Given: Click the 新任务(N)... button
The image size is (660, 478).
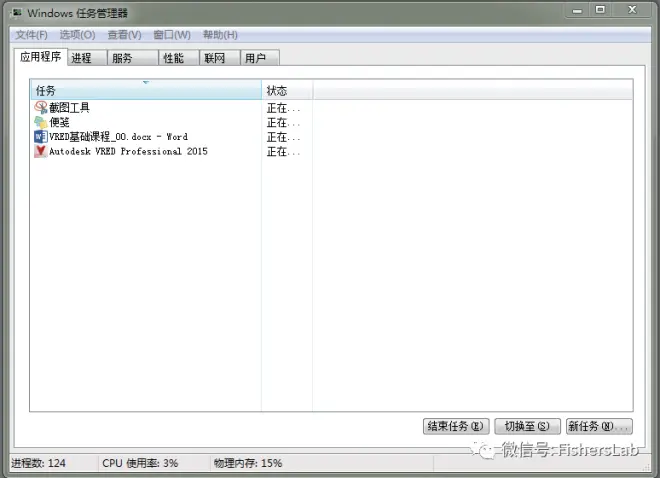Looking at the screenshot, I should tap(599, 426).
